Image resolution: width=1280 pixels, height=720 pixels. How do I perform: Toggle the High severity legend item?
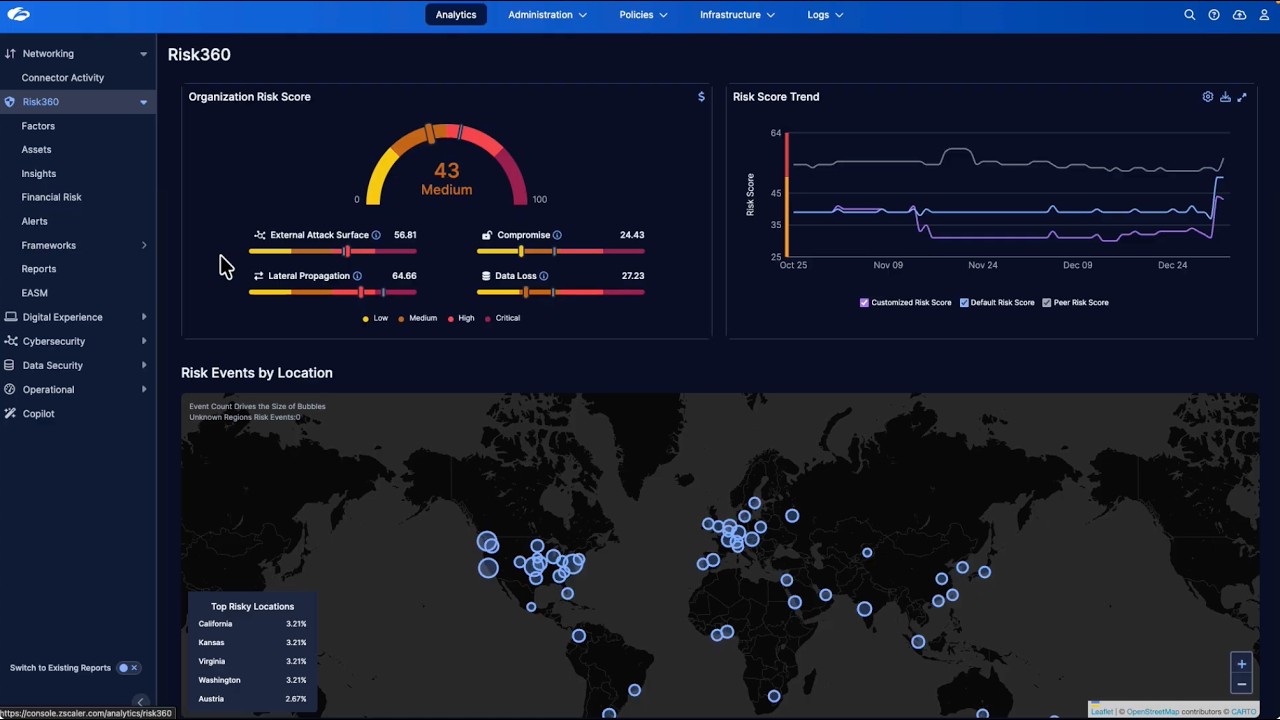[461, 318]
